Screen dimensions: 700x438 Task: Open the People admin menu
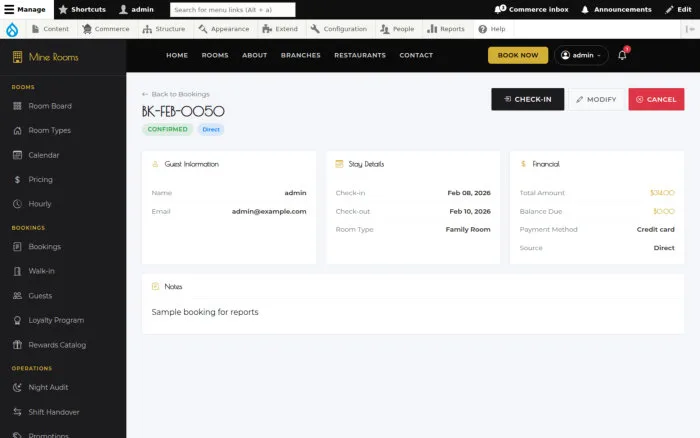(x=397, y=29)
